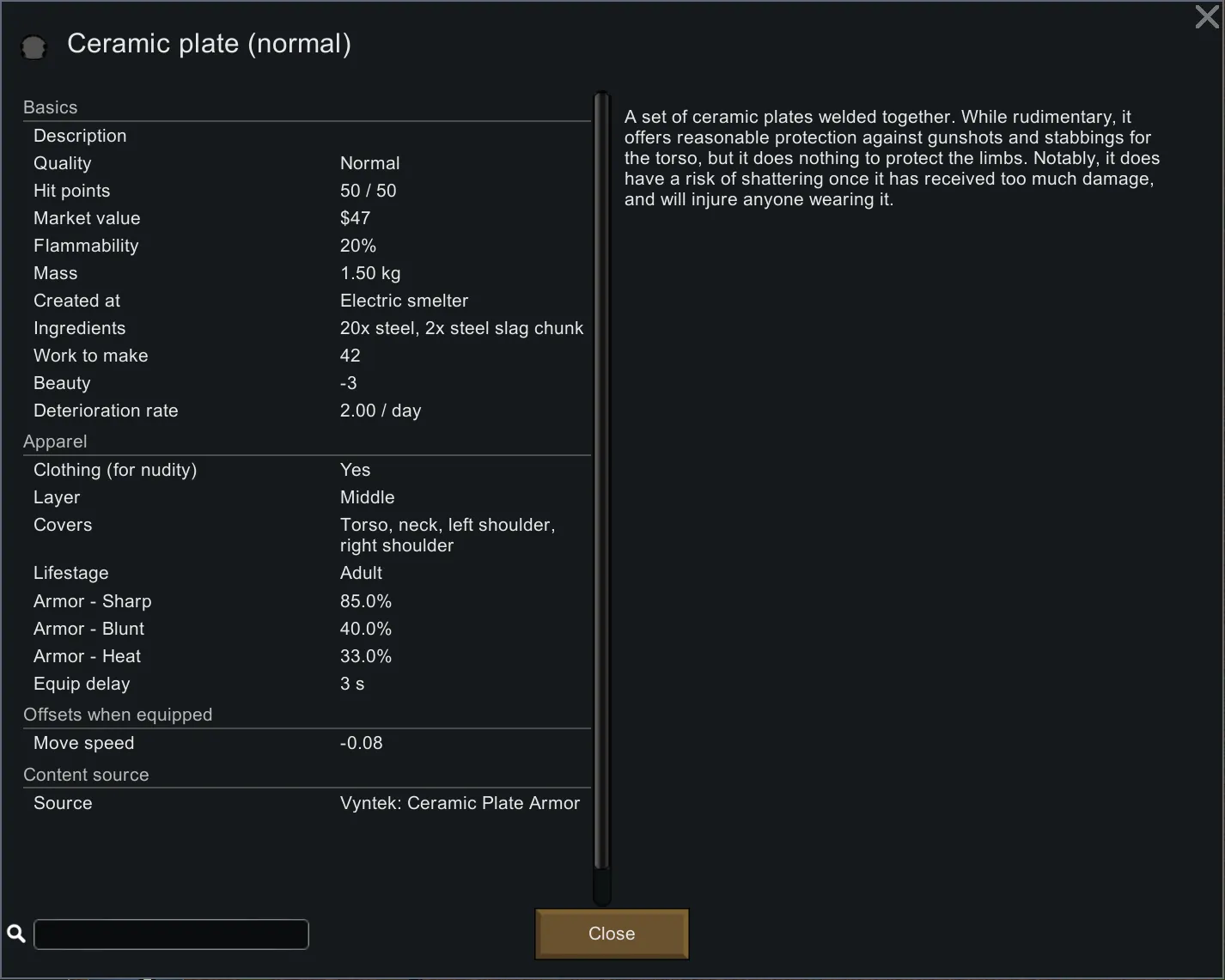Screen dimensions: 1225x980
Task: Focus the search text field
Action: click(171, 934)
